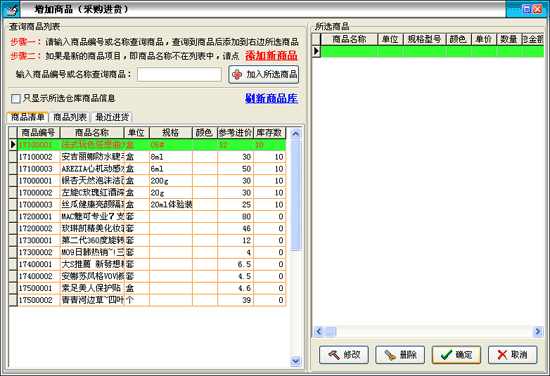Screen dimensions: 550x376
Task: Click the hammer icon on 修改 button
Action: pyautogui.click(x=334, y=355)
